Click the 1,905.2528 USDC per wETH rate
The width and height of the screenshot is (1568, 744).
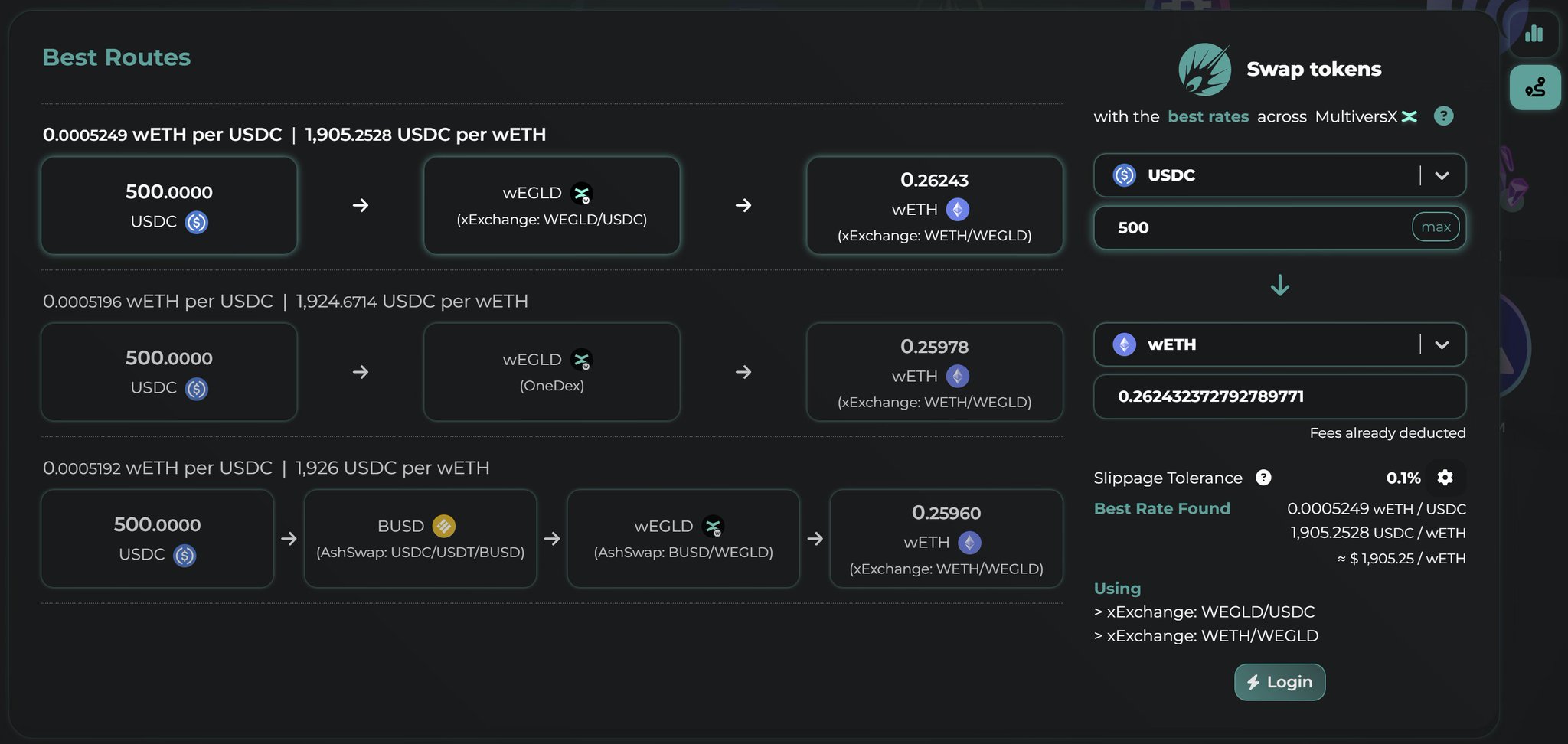pyautogui.click(x=426, y=135)
